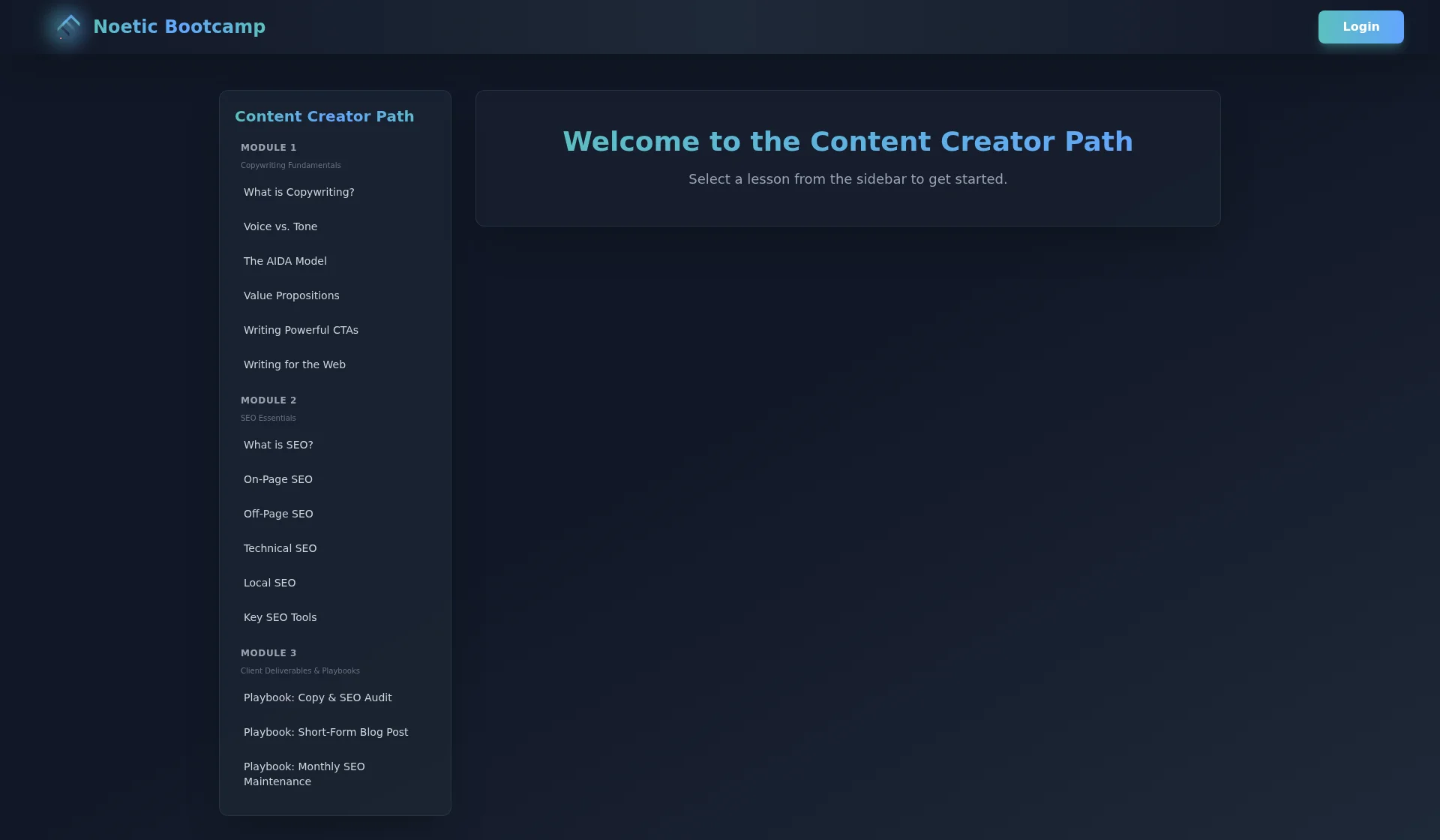The image size is (1440, 840).
Task: Open Playbook: Copy & SEO Audit
Action: click(x=335, y=697)
